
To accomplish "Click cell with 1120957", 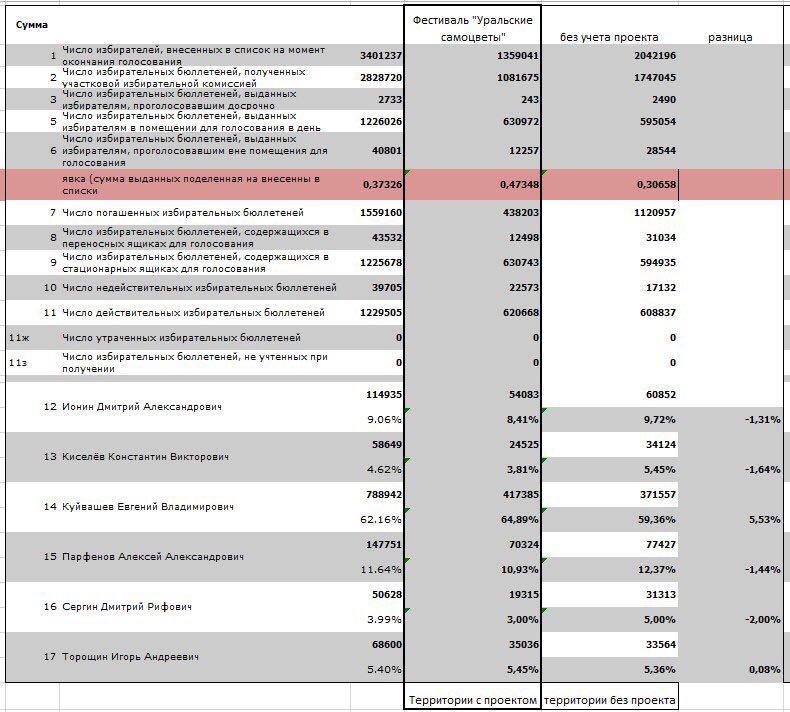I will click(x=655, y=213).
